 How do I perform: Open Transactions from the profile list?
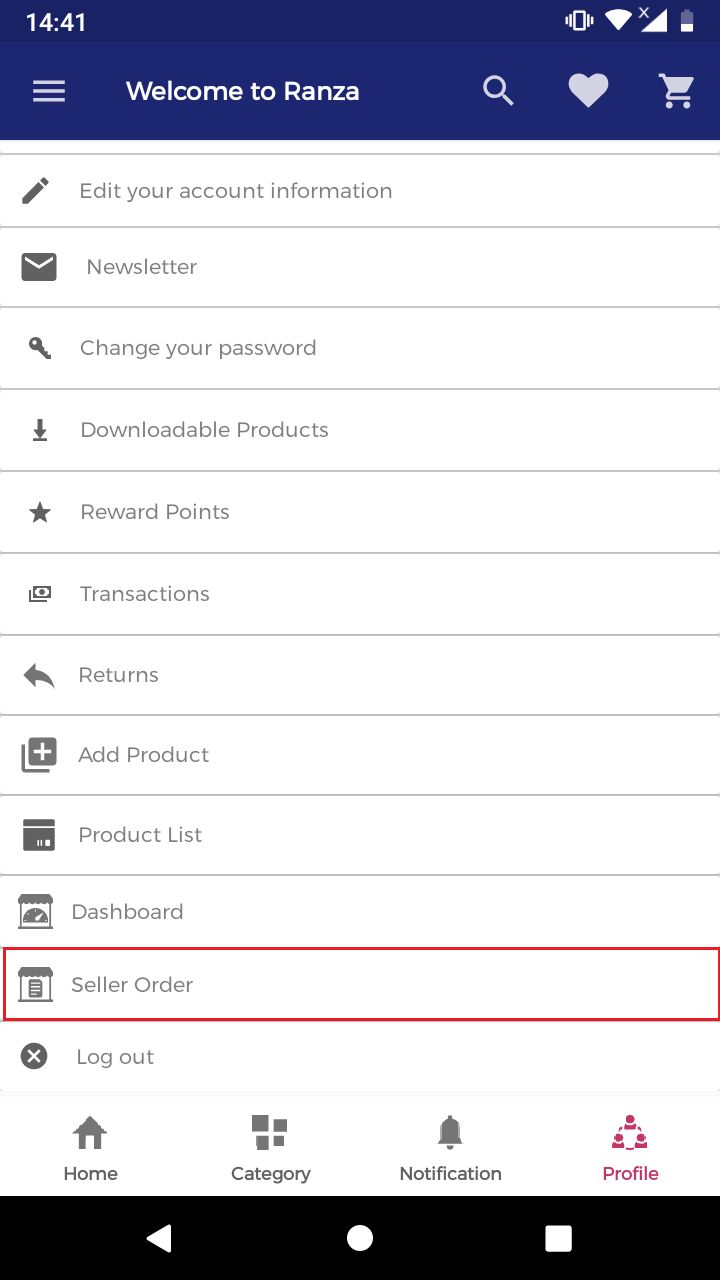(x=360, y=594)
